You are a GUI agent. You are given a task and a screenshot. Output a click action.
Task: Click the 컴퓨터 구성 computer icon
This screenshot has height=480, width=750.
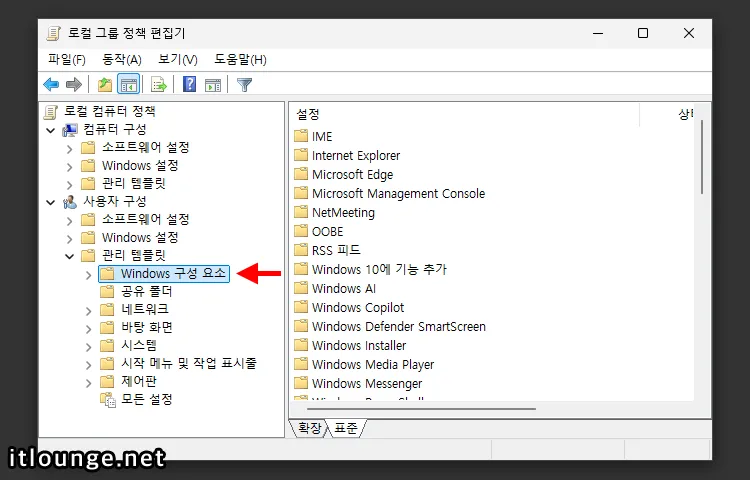tap(70, 130)
